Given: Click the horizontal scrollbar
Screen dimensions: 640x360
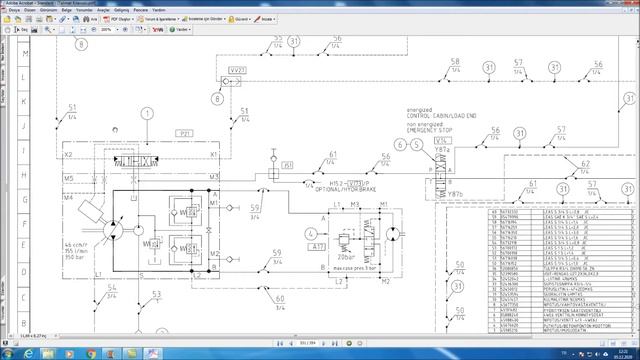Looking at the screenshot, I should [296, 336].
